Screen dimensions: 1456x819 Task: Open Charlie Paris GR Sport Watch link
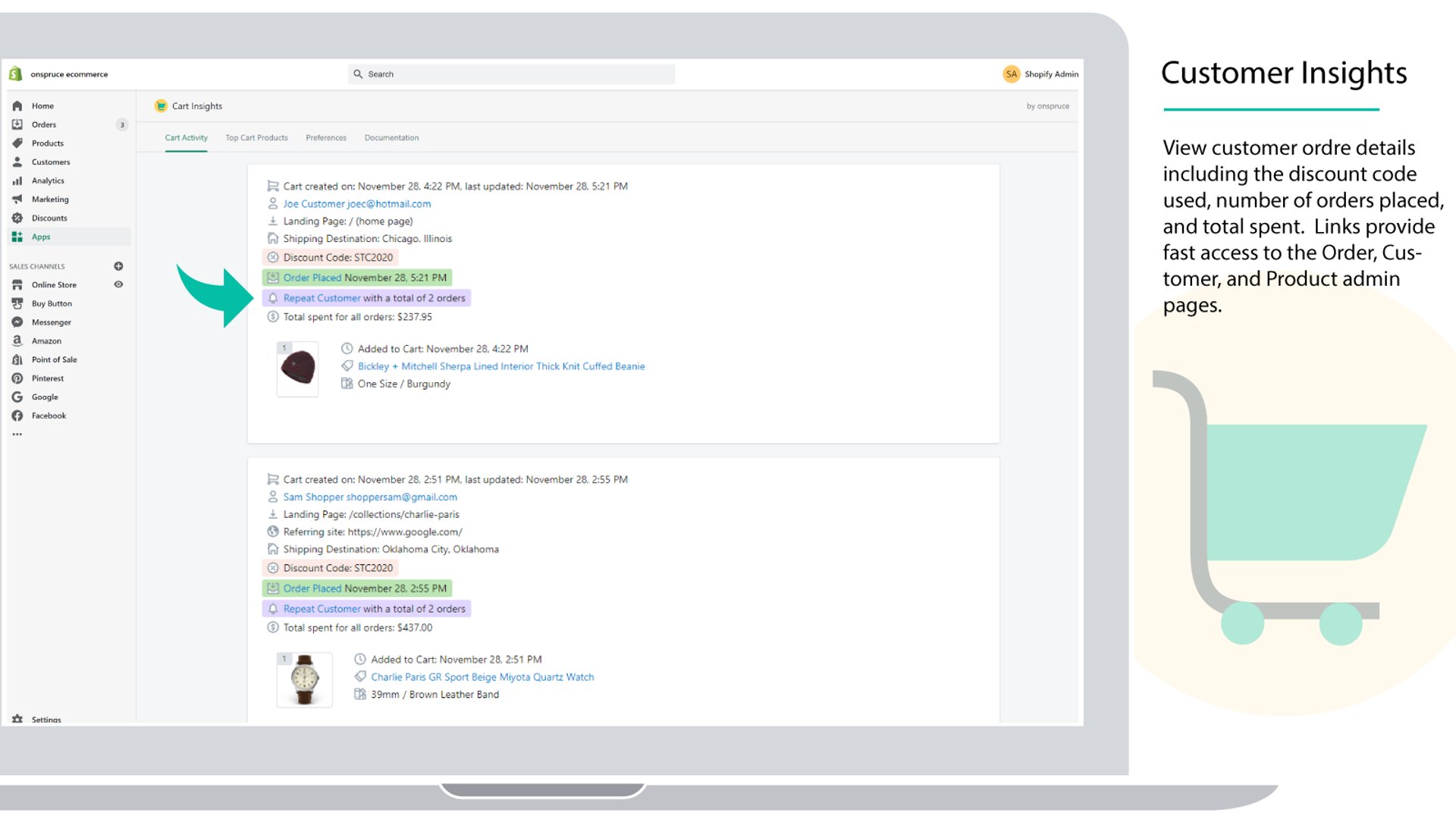point(482,677)
